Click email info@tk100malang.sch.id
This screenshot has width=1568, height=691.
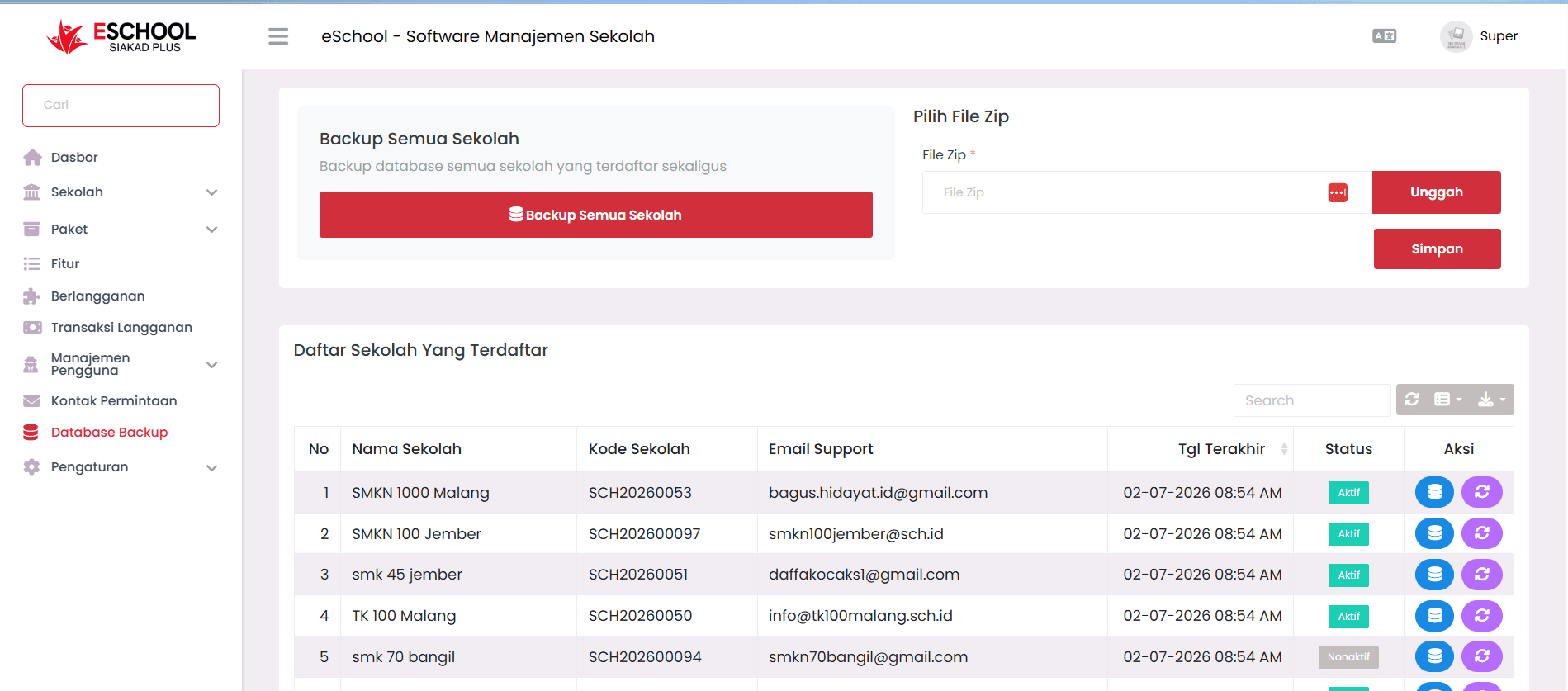(x=860, y=616)
